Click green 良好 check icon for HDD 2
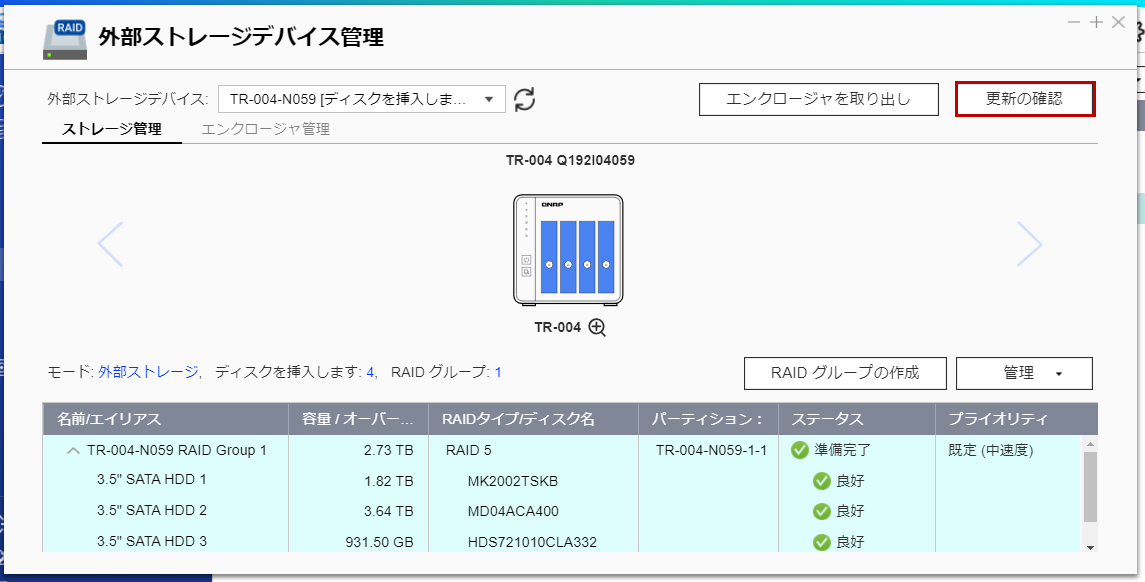The width and height of the screenshot is (1145, 582). (822, 511)
